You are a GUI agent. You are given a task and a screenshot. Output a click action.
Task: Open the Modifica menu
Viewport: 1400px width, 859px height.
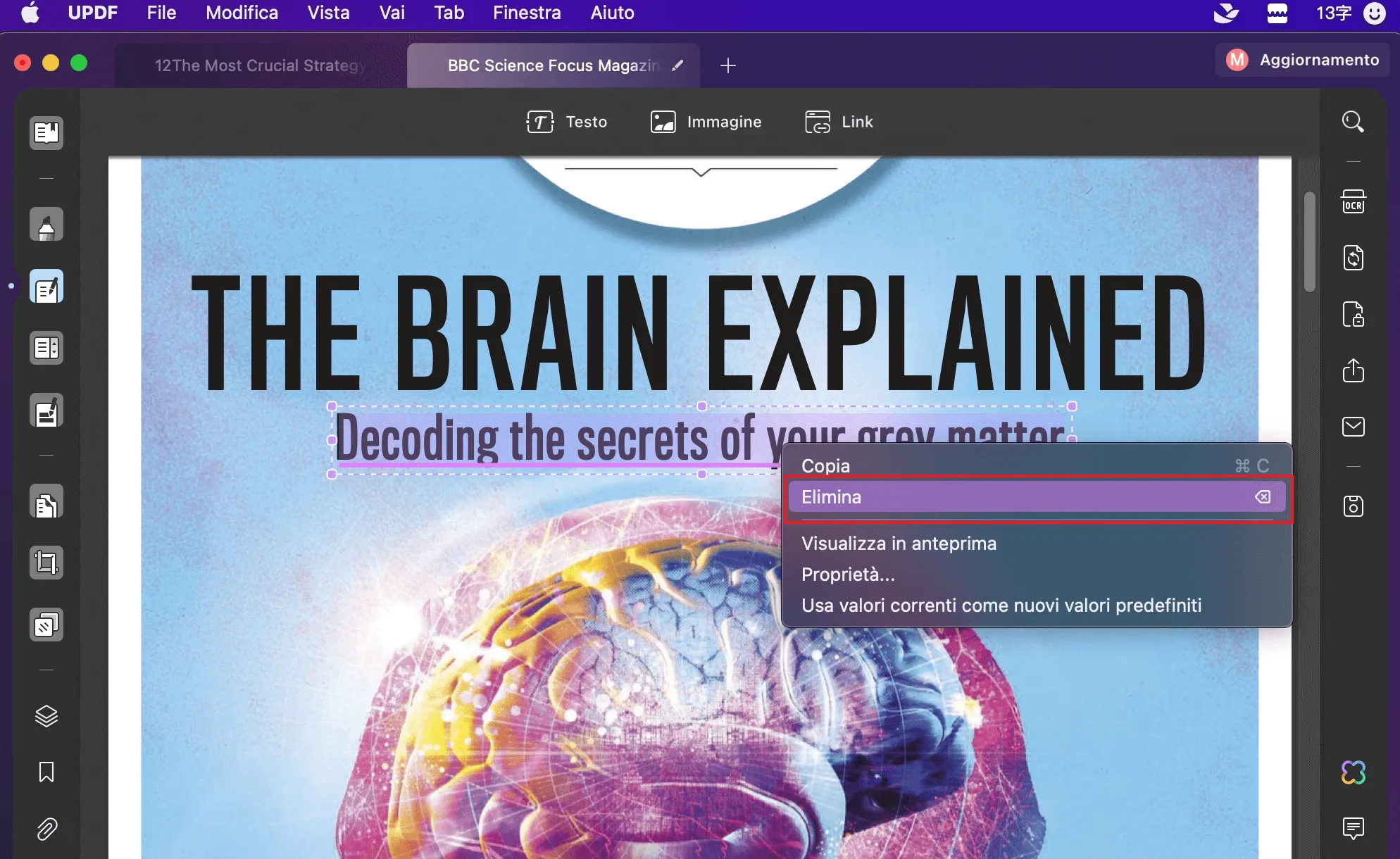coord(242,13)
